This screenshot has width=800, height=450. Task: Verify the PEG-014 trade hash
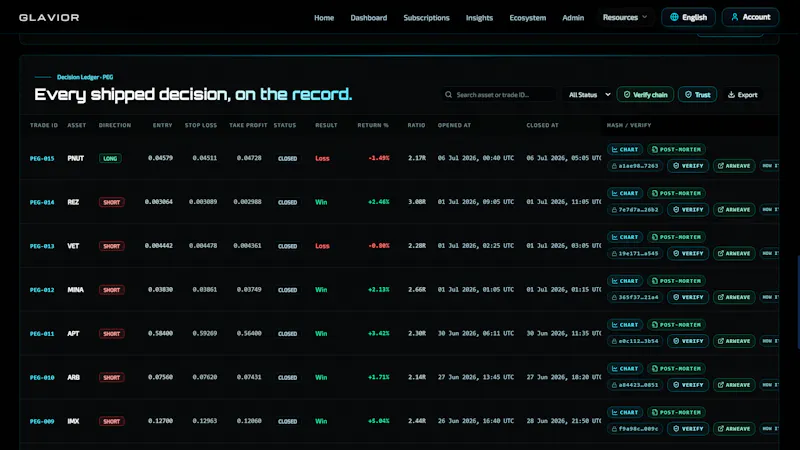pos(688,210)
